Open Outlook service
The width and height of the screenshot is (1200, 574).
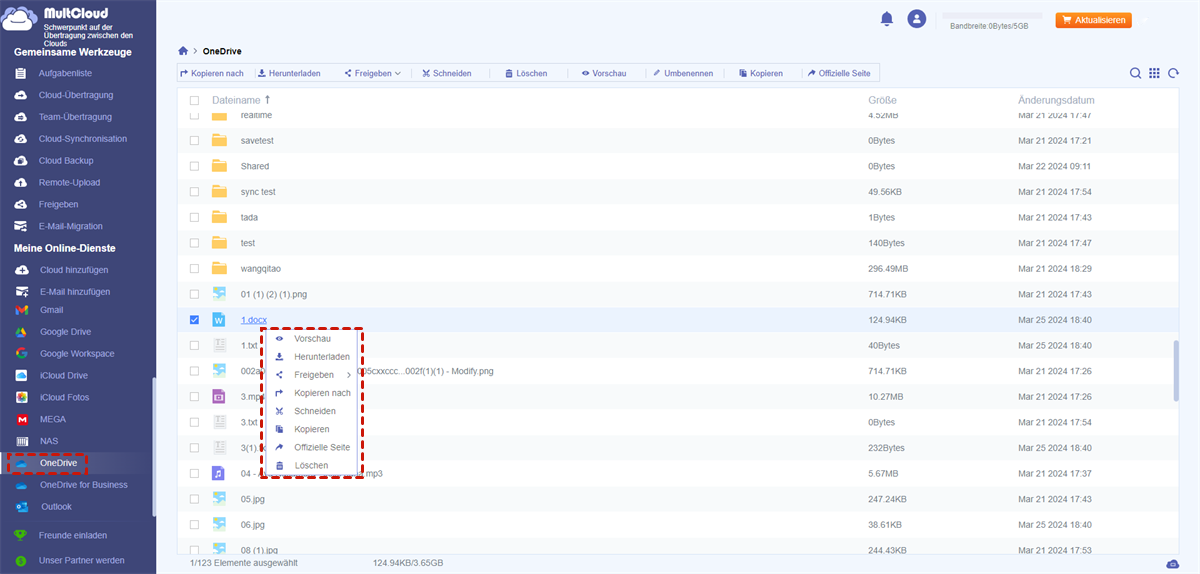56,507
